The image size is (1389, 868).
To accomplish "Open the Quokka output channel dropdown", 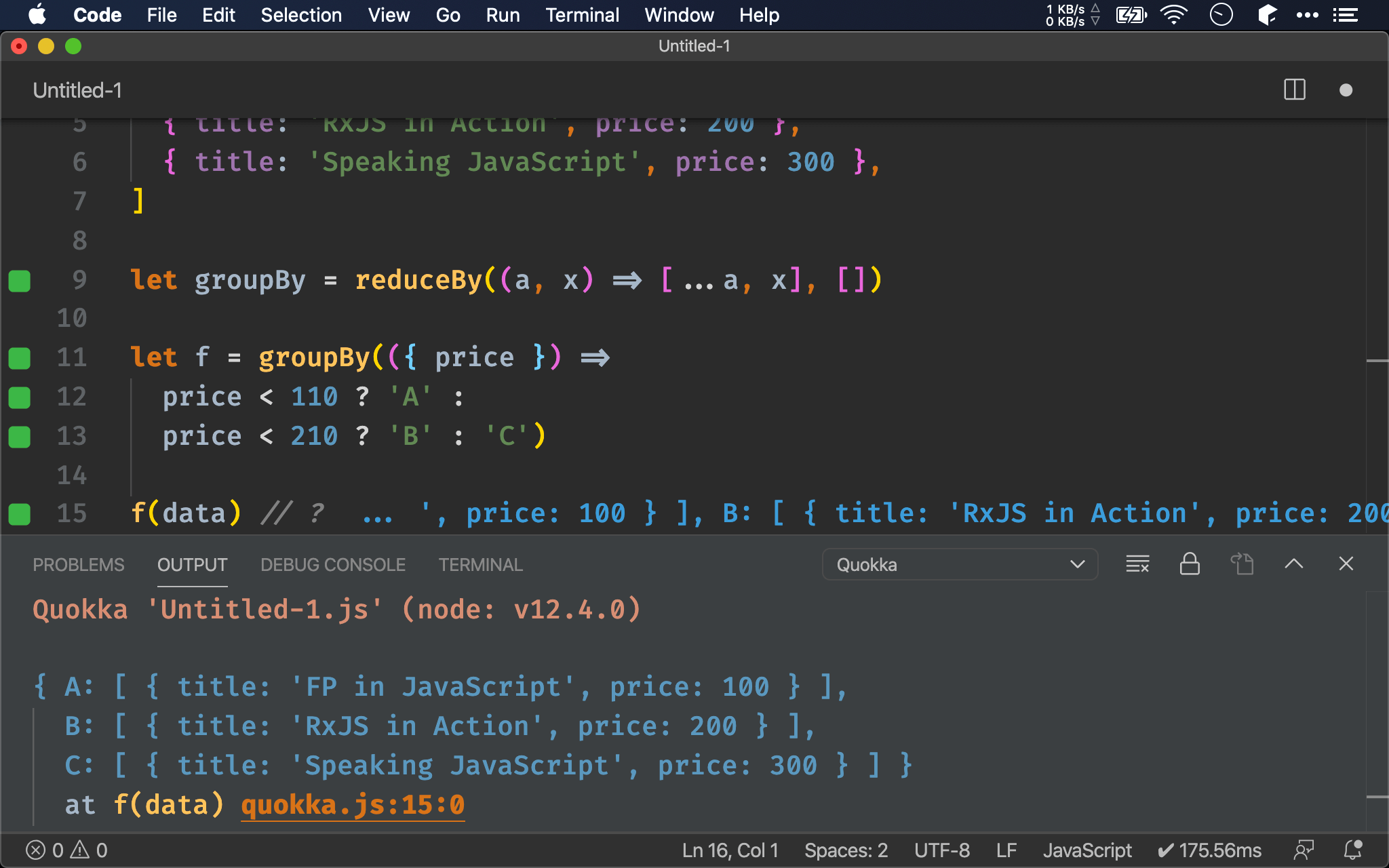I will pyautogui.click(x=960, y=564).
